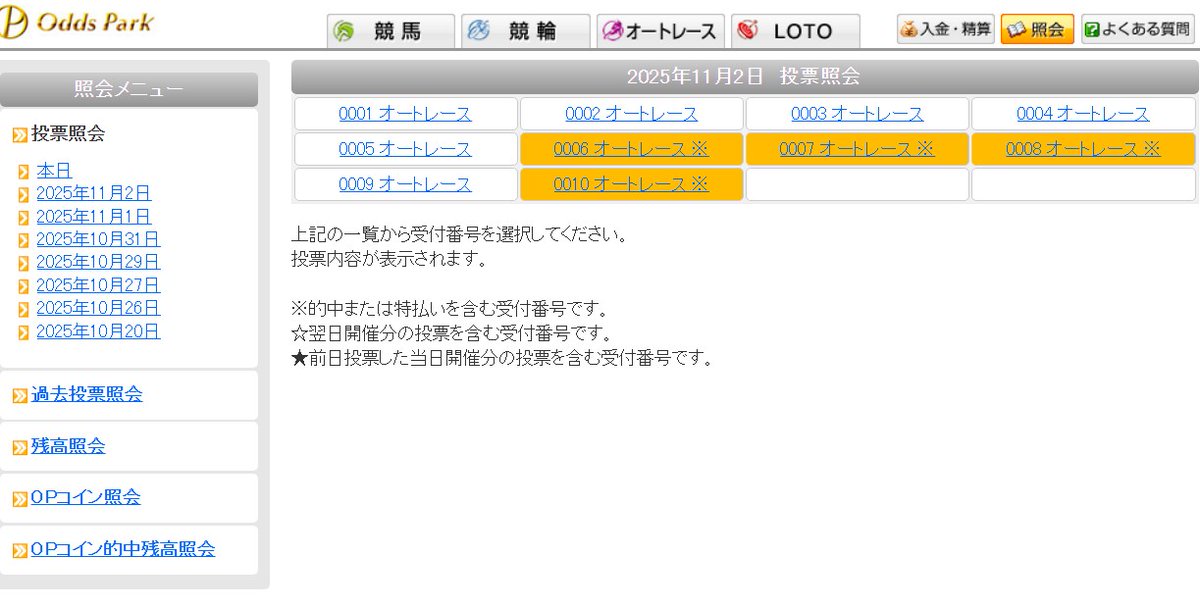1200x608 pixels.
Task: Click the 2025年11月2日 投票照会 title bar
Action: 744,76
